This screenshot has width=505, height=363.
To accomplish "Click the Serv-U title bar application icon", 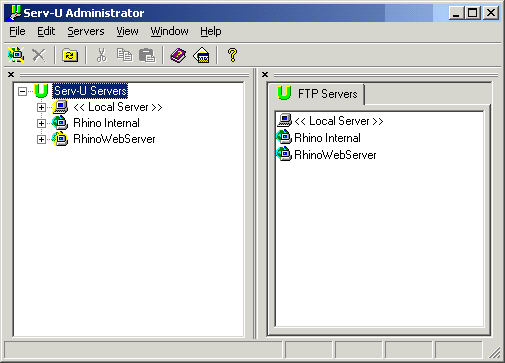I will click(14, 13).
